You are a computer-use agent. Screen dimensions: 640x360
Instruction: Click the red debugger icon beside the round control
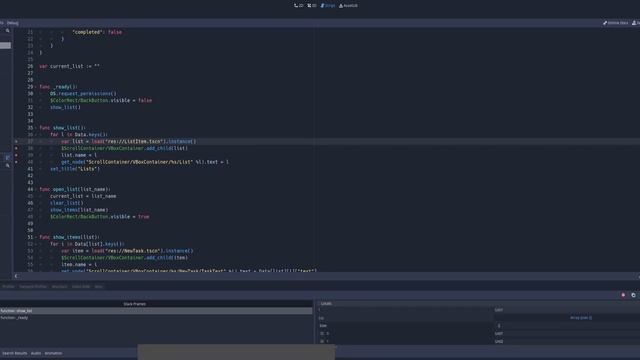coord(623,295)
